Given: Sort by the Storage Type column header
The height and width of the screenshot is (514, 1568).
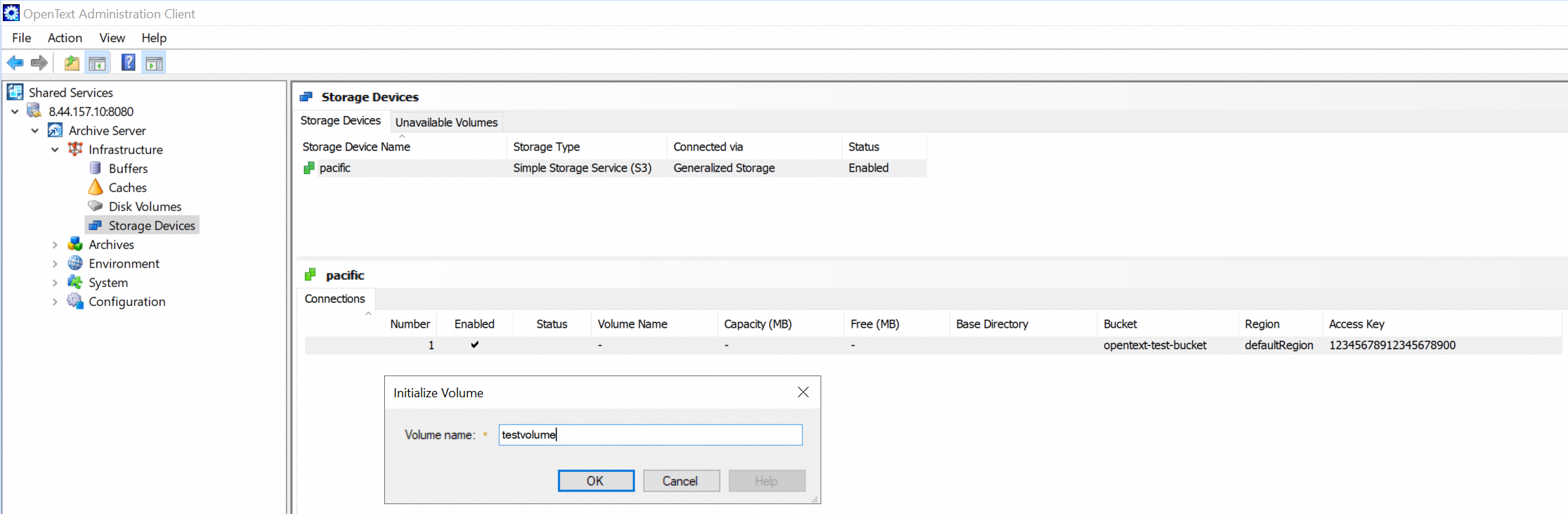Looking at the screenshot, I should (x=587, y=147).
